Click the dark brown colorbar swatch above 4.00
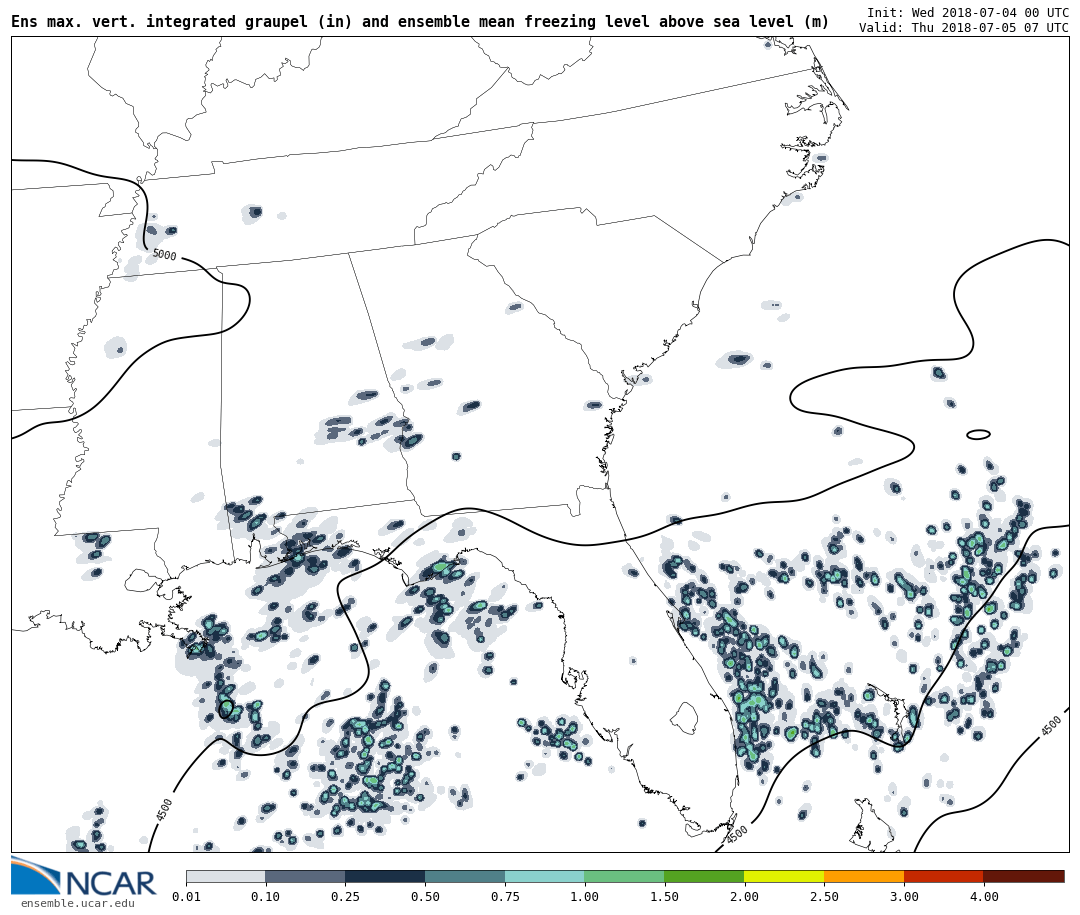This screenshot has width=1080, height=915. 1024,876
